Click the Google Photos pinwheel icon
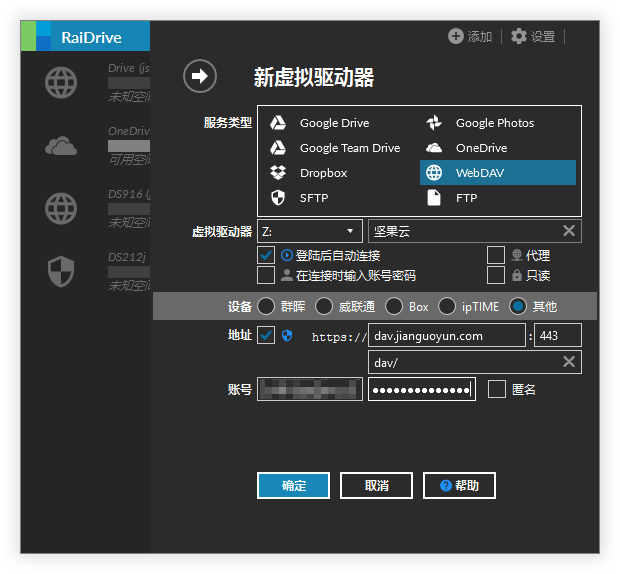620x574 pixels. 434,123
